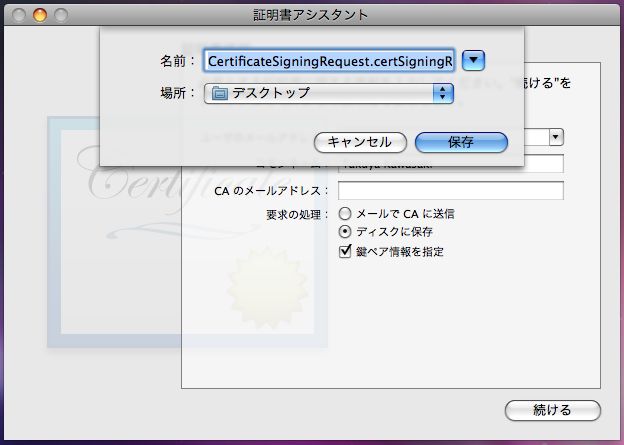This screenshot has height=445, width=624.
Task: Click the desktop folder icon in the location popup
Action: click(x=220, y=94)
